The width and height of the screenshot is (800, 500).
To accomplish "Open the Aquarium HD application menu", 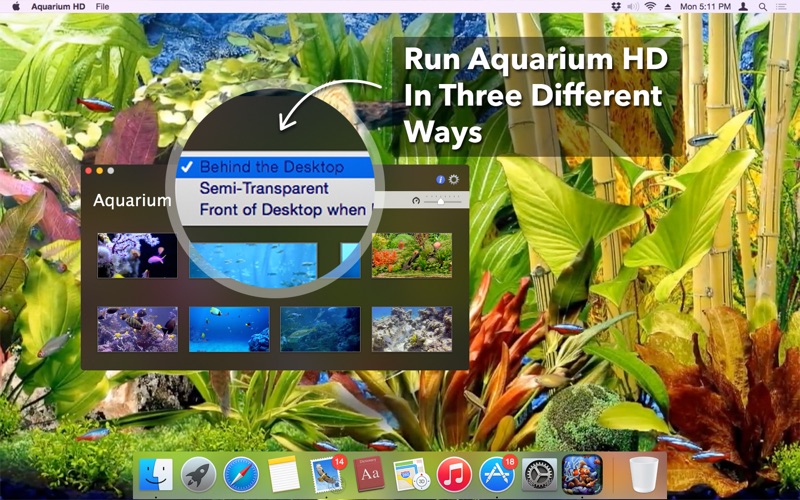I will click(x=56, y=6).
